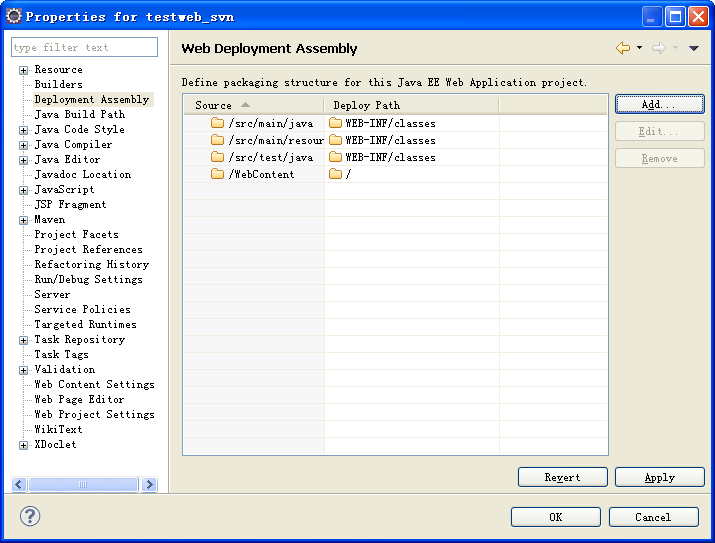
Task: Expand the Task Repository node
Action: pos(23,341)
